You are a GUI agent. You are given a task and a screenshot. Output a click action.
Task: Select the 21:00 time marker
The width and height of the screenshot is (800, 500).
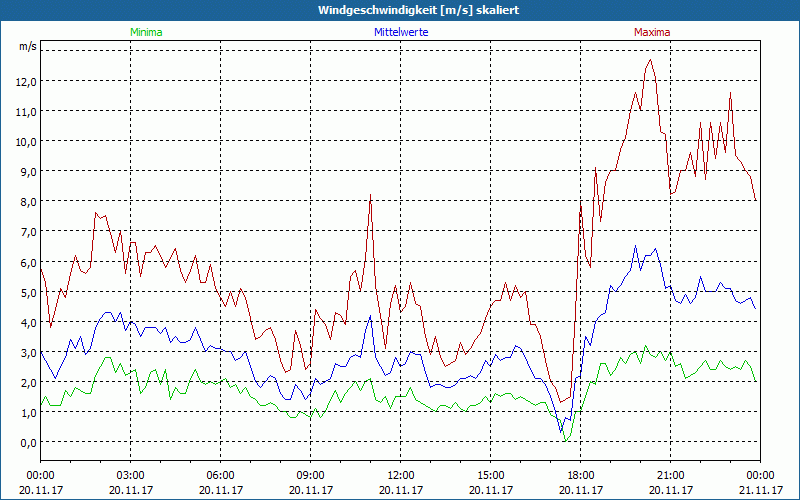point(670,475)
